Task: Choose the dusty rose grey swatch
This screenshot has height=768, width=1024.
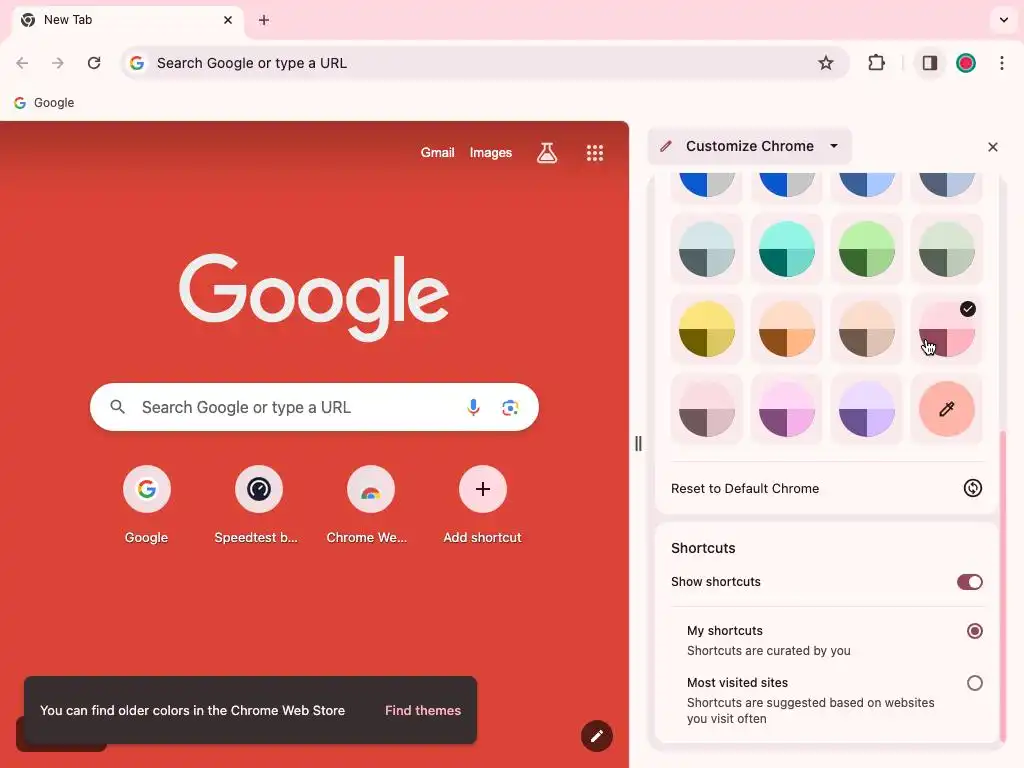Action: [707, 409]
